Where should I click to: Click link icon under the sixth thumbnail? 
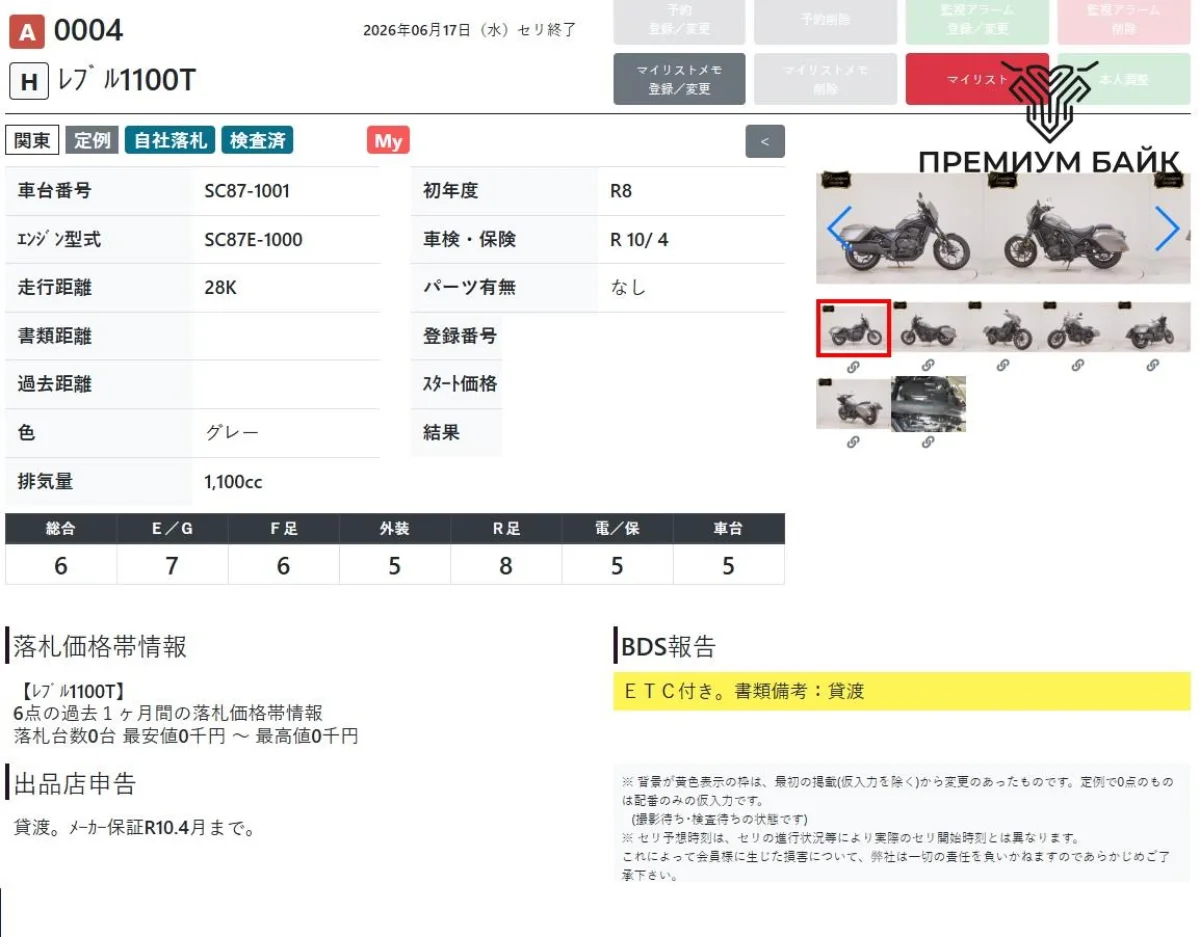pyautogui.click(x=853, y=442)
